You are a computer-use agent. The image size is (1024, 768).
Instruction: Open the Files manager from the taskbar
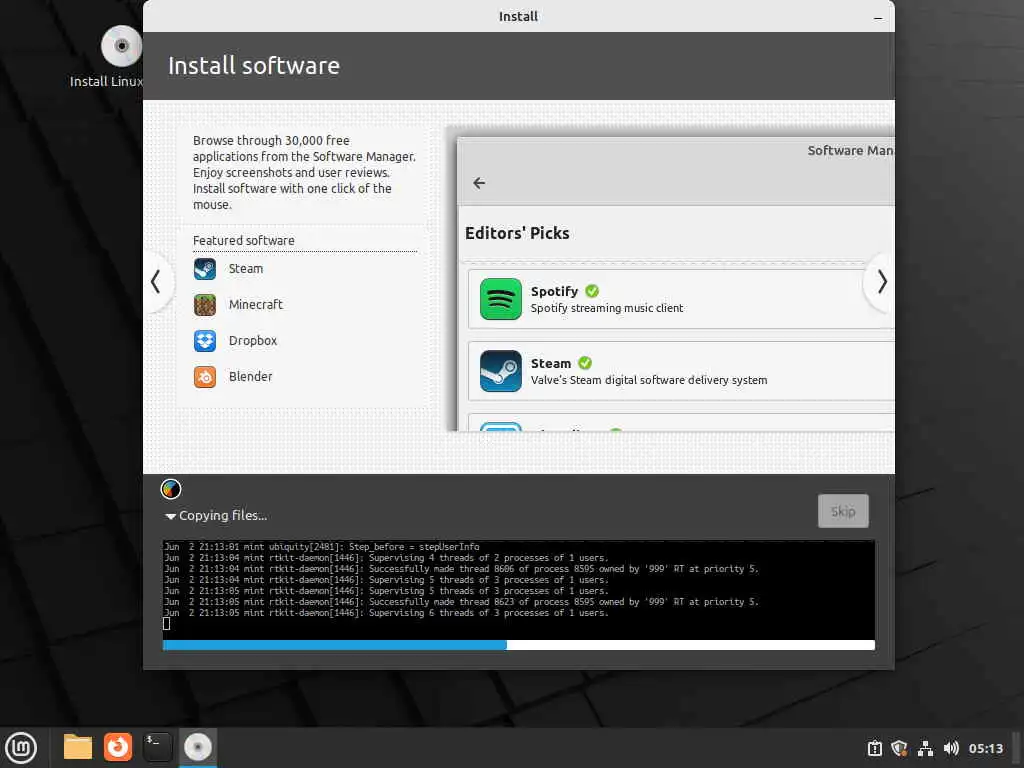78,747
